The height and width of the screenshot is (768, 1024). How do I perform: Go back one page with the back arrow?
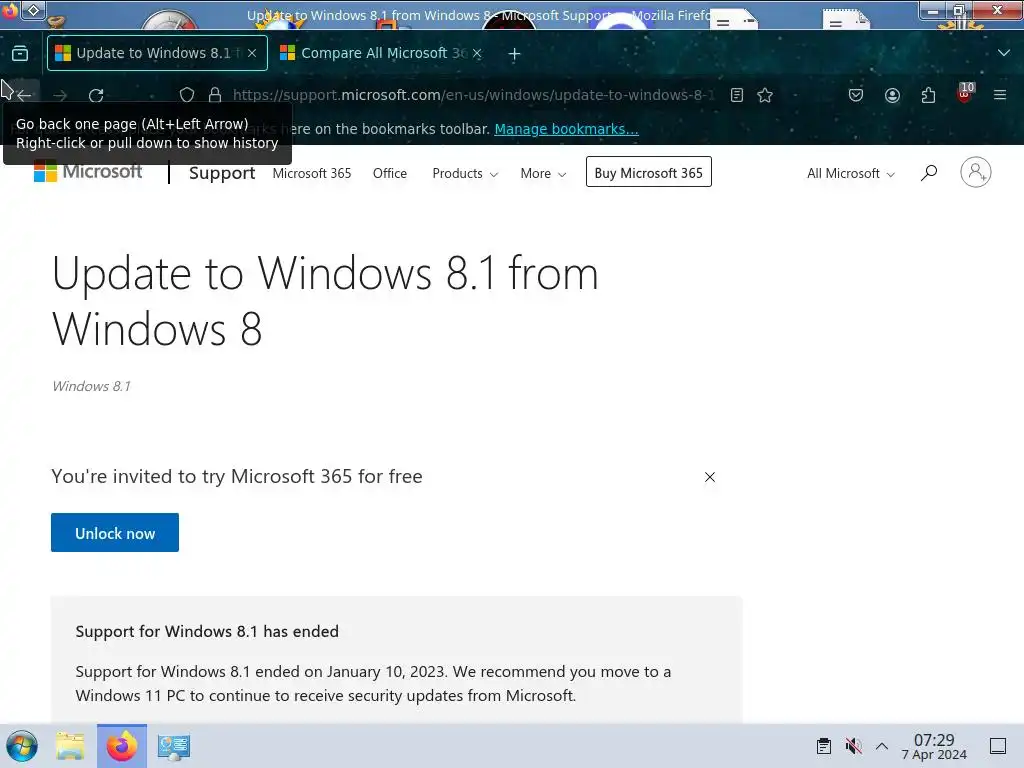point(24,95)
